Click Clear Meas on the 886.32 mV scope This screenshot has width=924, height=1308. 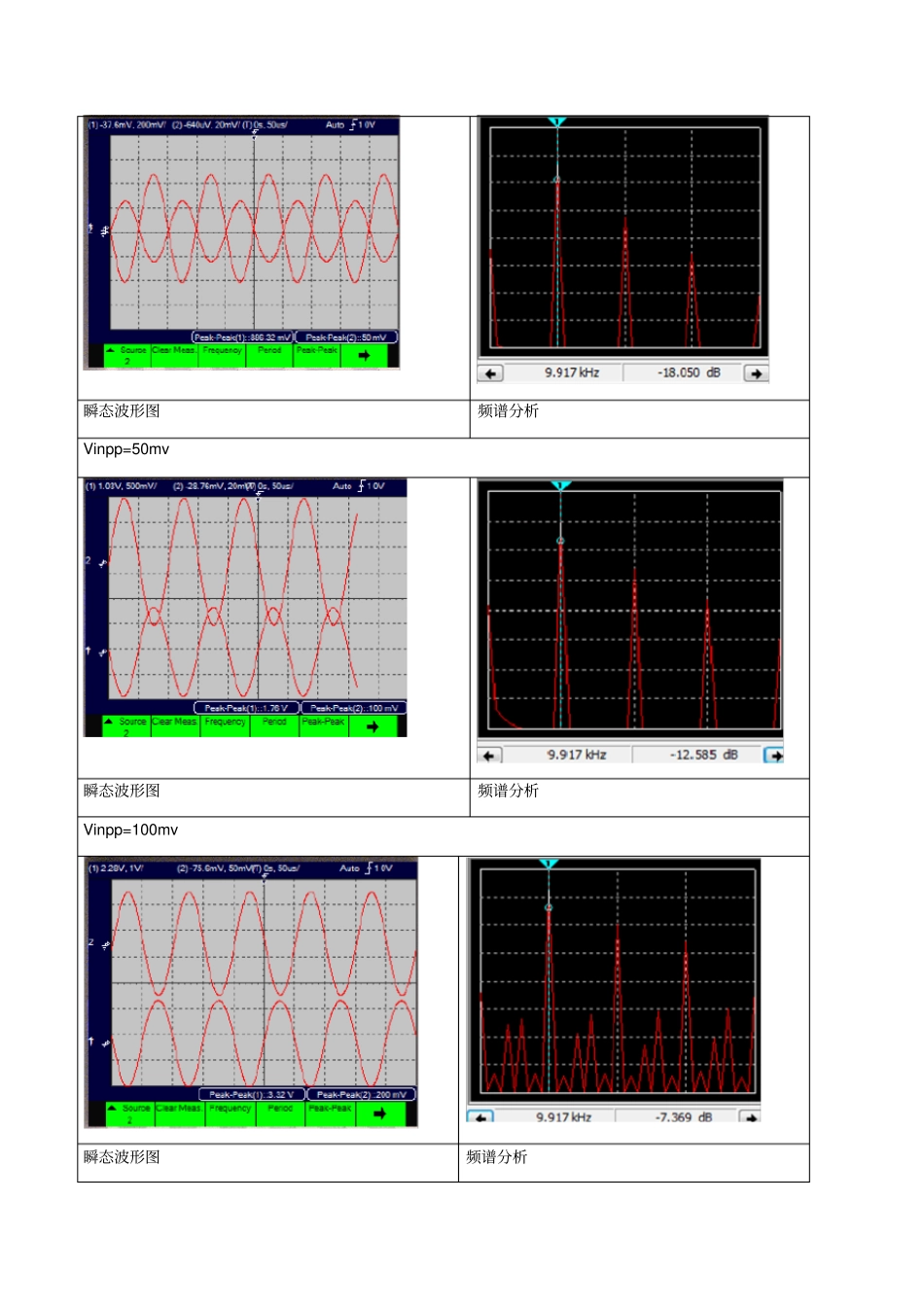click(x=174, y=356)
